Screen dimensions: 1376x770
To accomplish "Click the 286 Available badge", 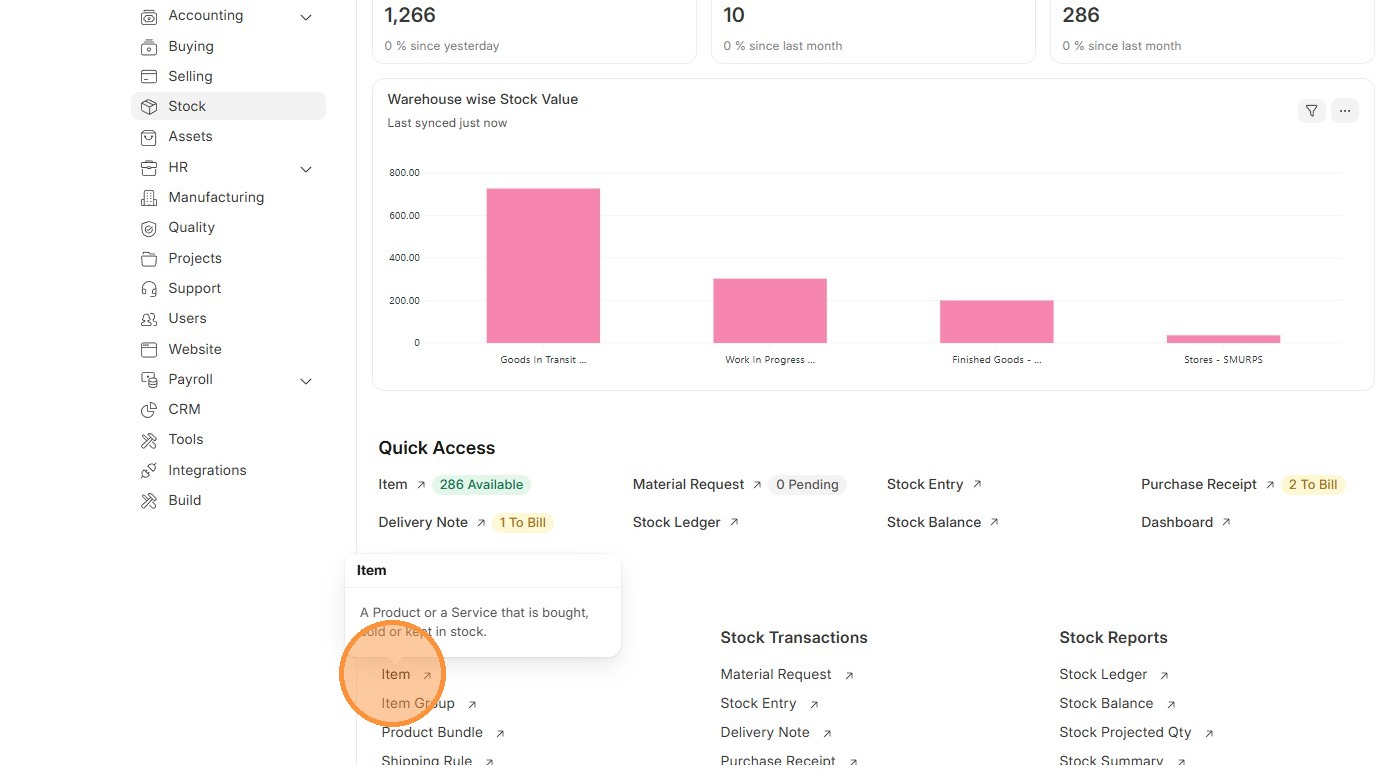I will pos(481,485).
